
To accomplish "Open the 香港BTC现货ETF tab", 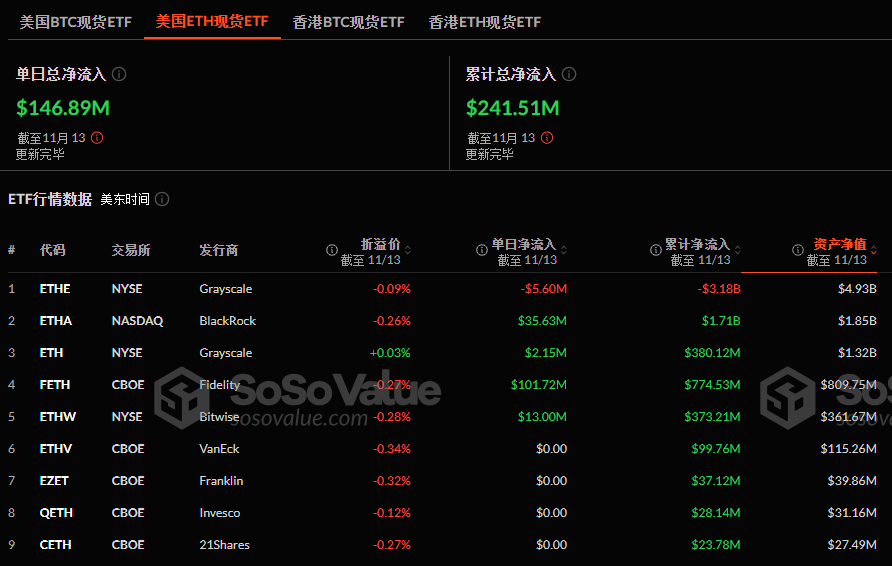I will point(348,21).
